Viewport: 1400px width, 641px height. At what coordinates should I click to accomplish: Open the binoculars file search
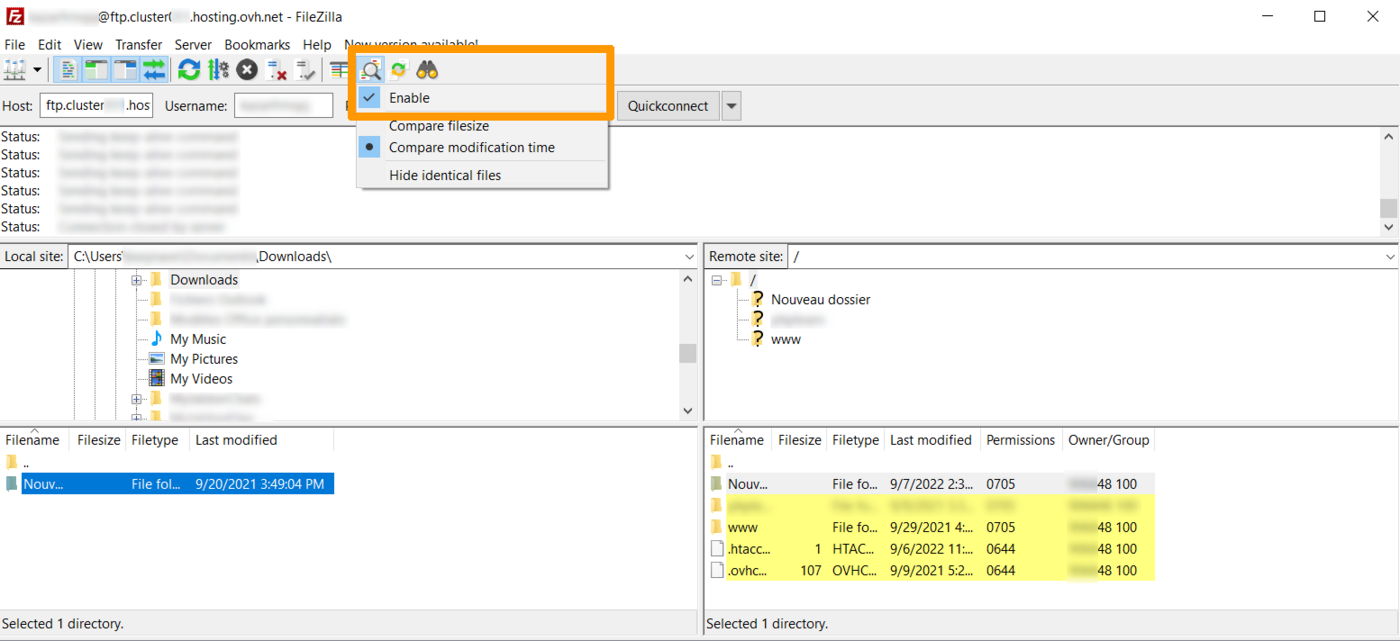427,70
